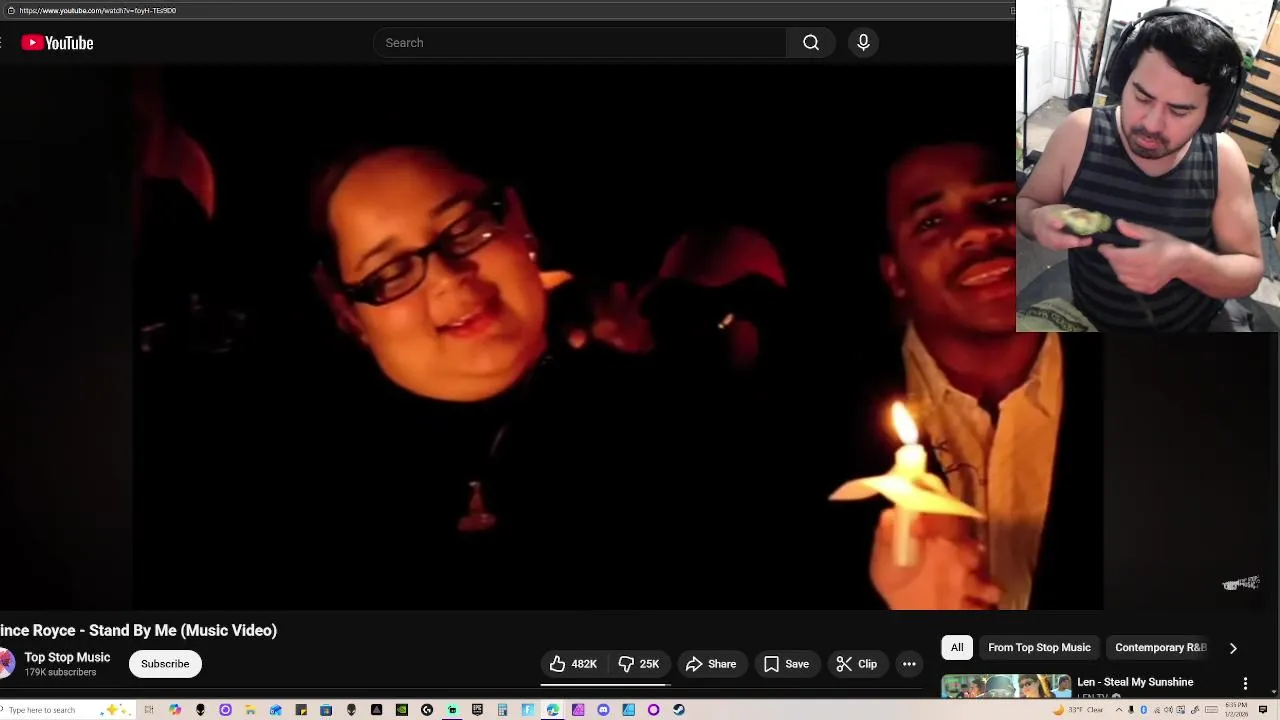Open network status tray icon
The width and height of the screenshot is (1280, 720).
point(1157,710)
